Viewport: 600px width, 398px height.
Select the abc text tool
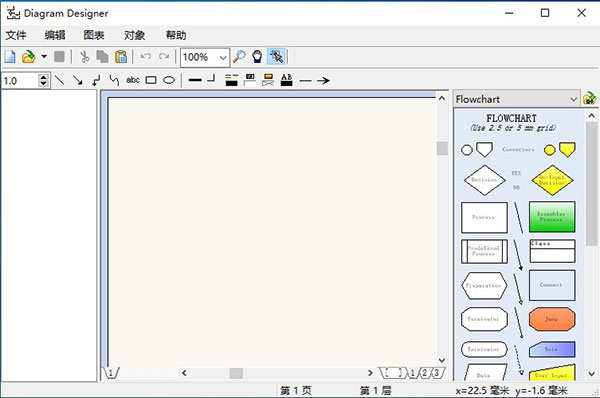pos(133,80)
